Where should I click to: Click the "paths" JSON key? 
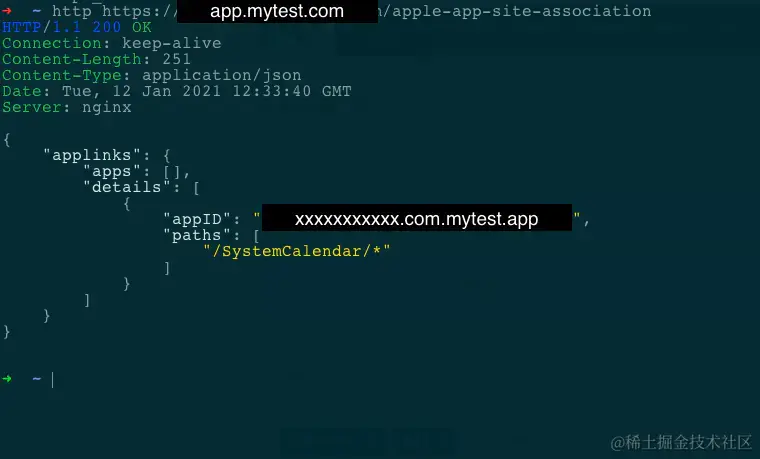tap(197, 235)
